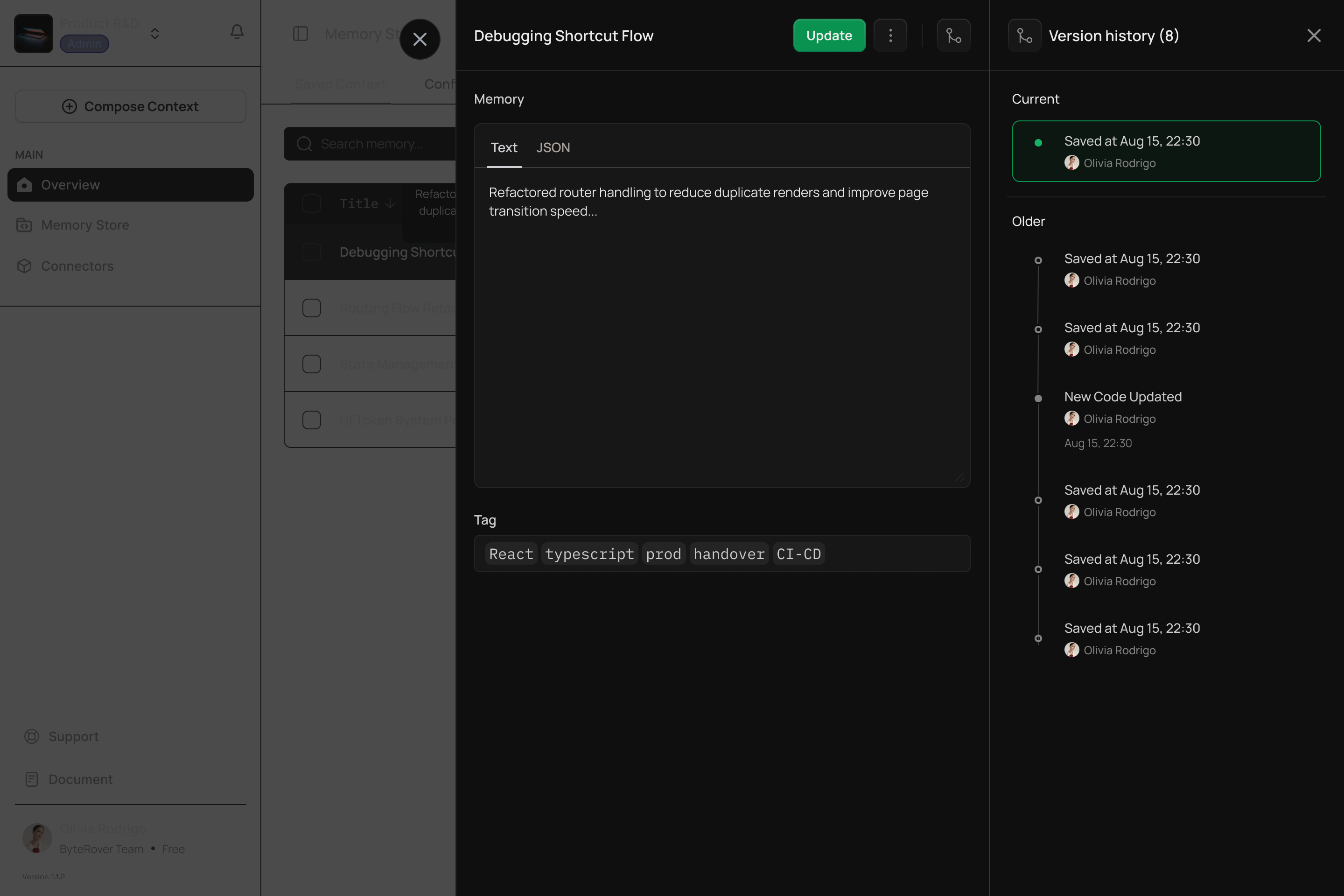Screen dimensions: 1344x896
Task: Click the Update button
Action: pos(829,35)
